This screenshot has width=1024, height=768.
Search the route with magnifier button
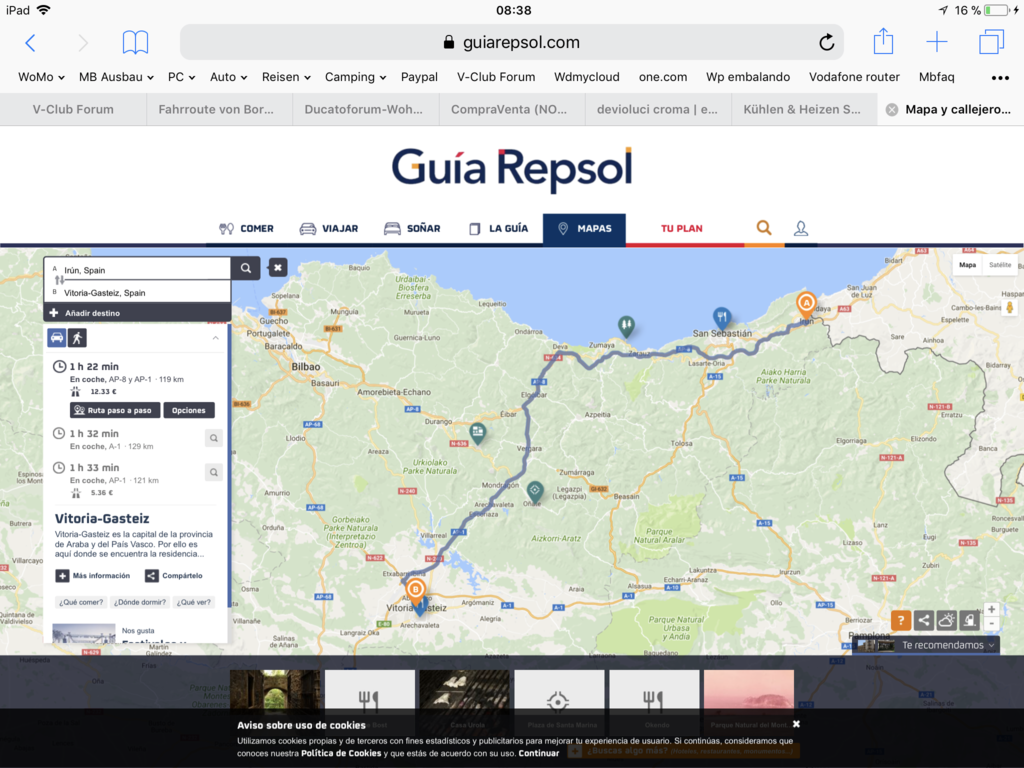point(246,268)
